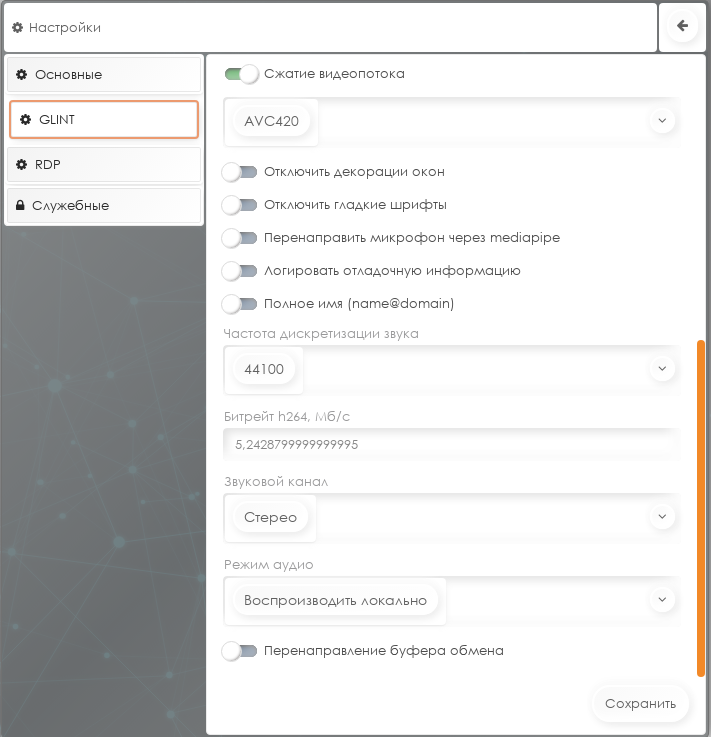Click the gear icon in Основные tab

21,75
